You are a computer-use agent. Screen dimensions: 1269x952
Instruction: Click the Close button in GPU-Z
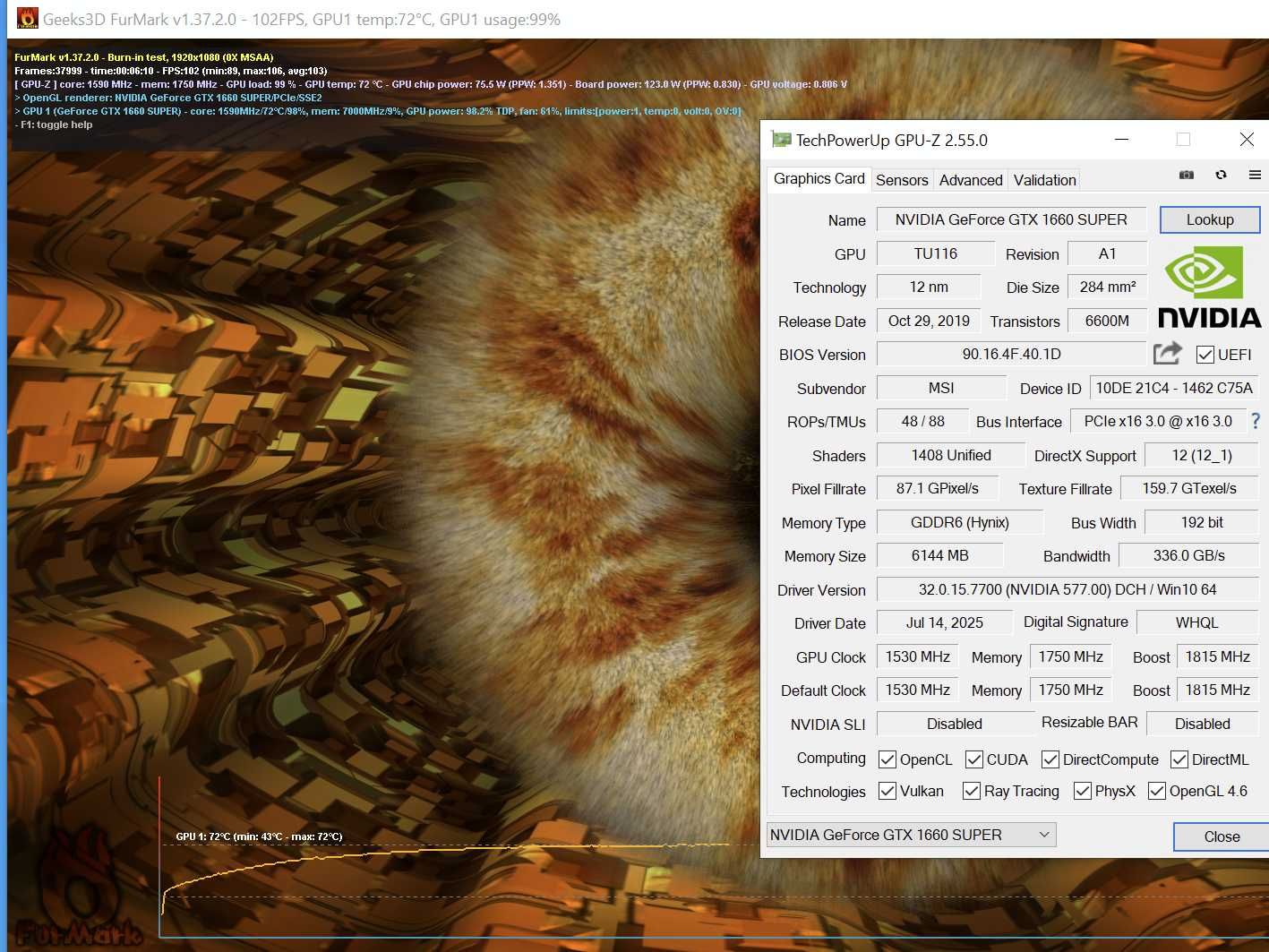(1222, 836)
